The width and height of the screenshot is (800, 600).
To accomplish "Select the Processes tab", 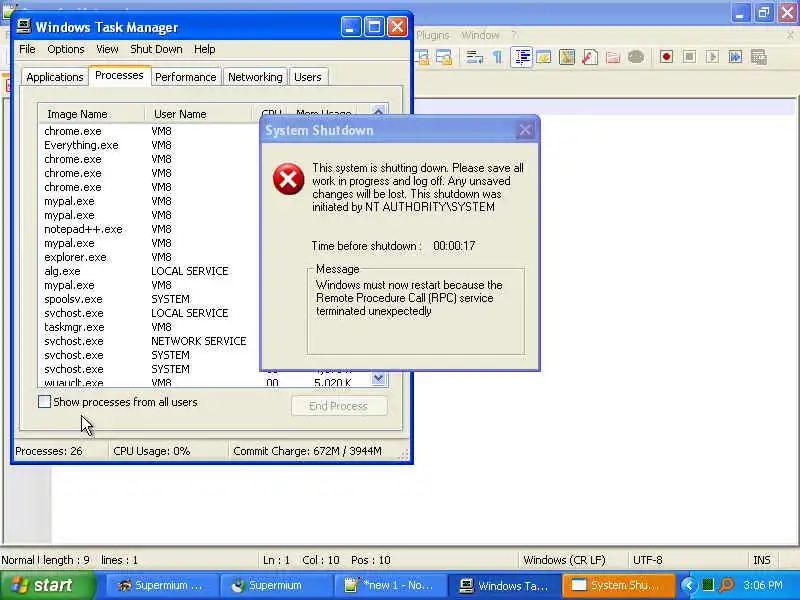I will click(x=119, y=76).
